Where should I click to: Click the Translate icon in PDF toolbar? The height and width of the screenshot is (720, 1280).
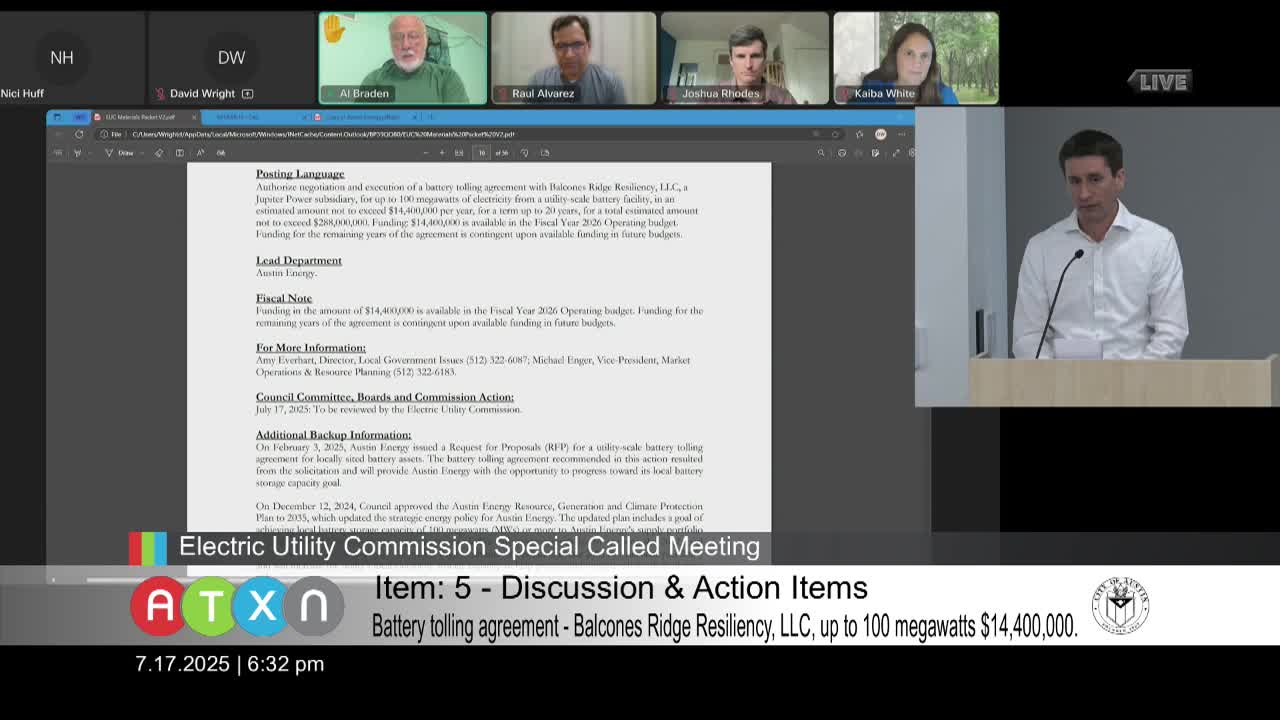point(221,153)
